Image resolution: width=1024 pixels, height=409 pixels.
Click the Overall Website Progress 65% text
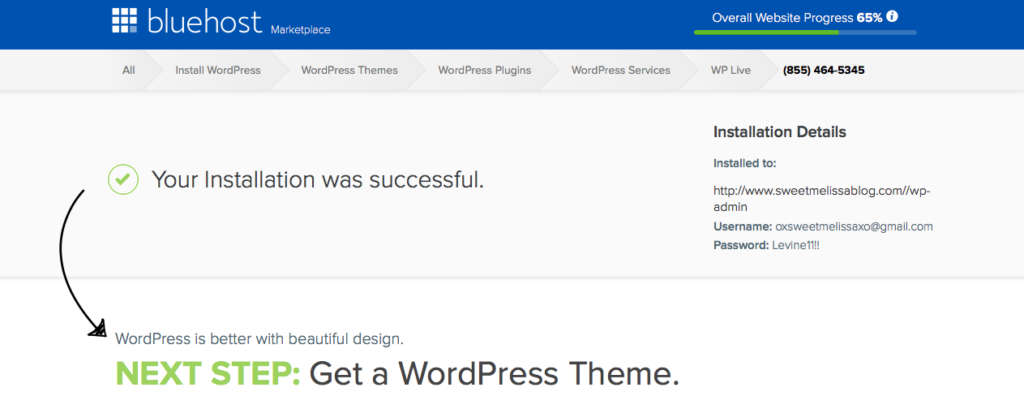point(797,18)
